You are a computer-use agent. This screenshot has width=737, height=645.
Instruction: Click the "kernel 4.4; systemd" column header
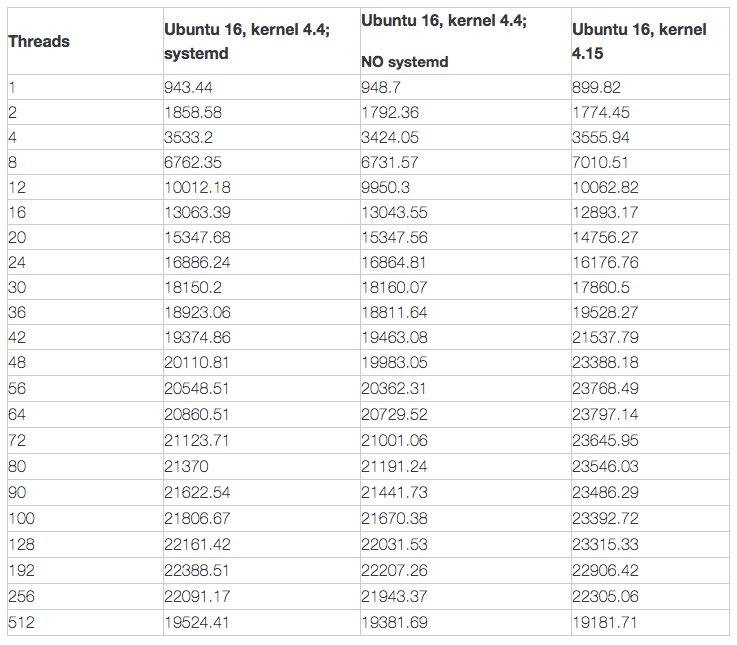[x=246, y=41]
